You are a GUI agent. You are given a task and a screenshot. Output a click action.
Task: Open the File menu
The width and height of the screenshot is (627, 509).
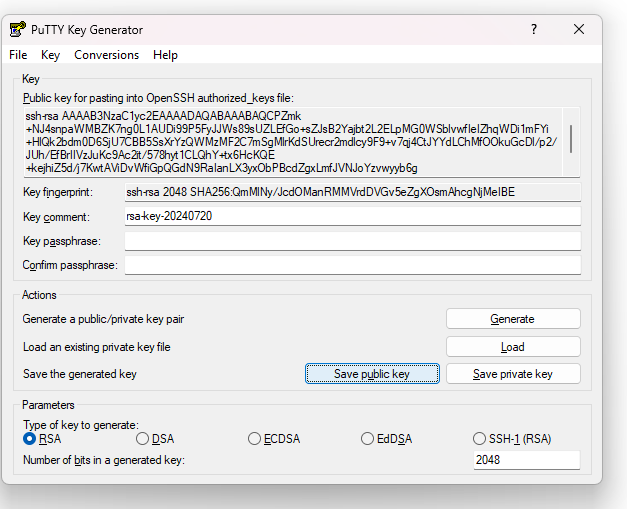[18, 55]
